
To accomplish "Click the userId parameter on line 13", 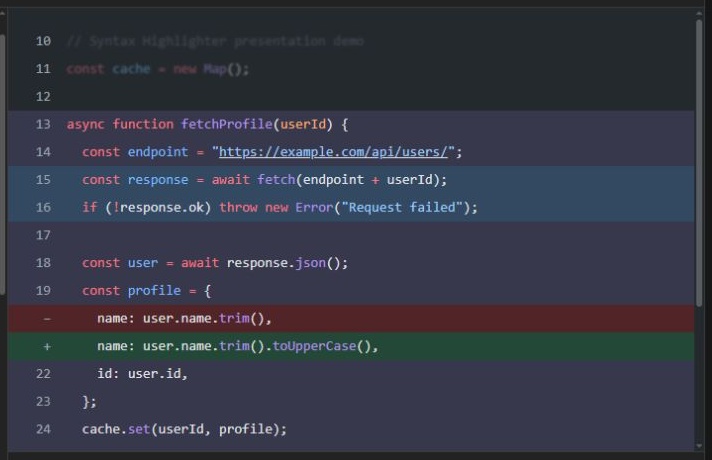I will pos(303,124).
